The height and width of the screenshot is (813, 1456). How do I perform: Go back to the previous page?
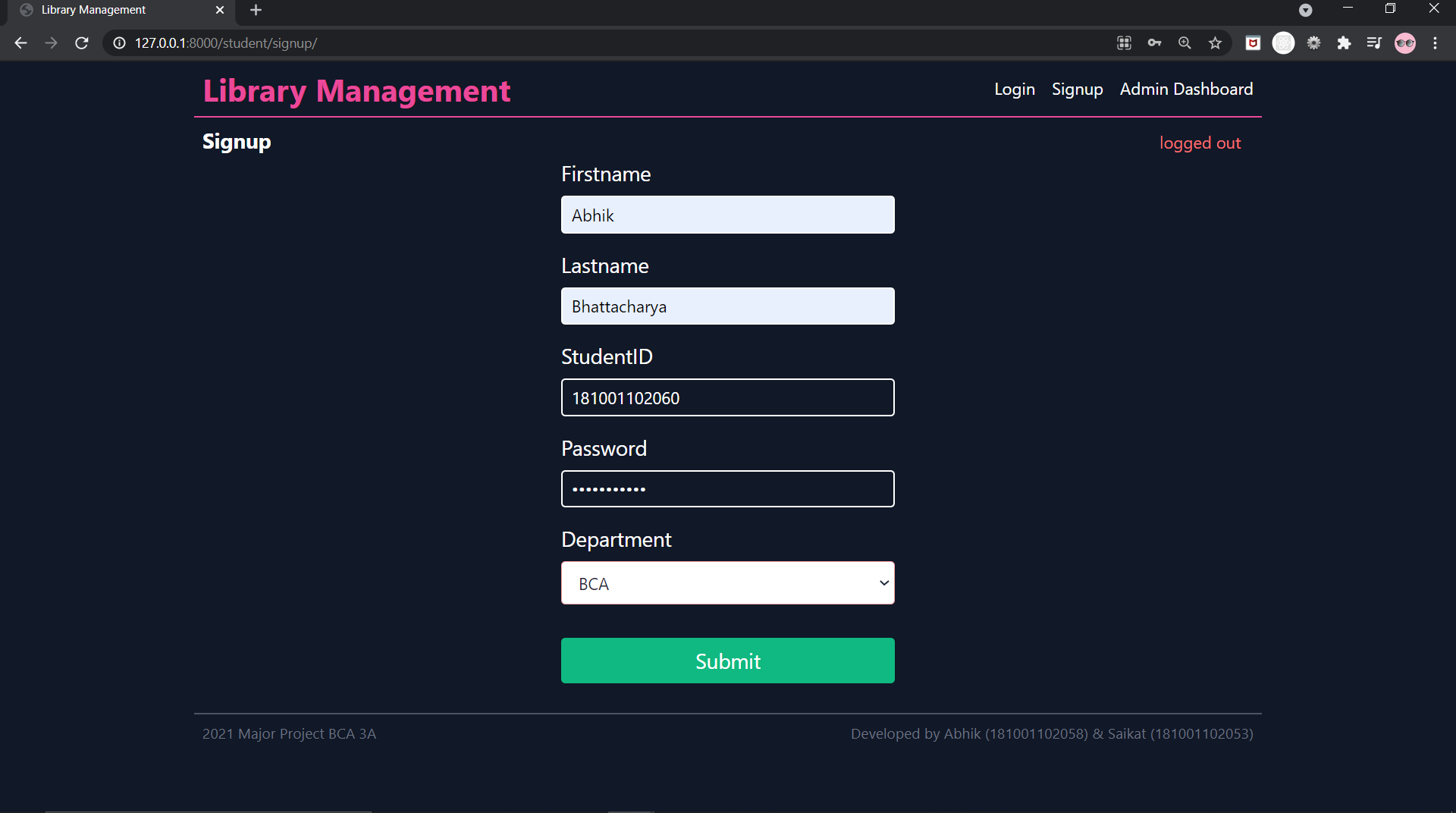[x=20, y=43]
